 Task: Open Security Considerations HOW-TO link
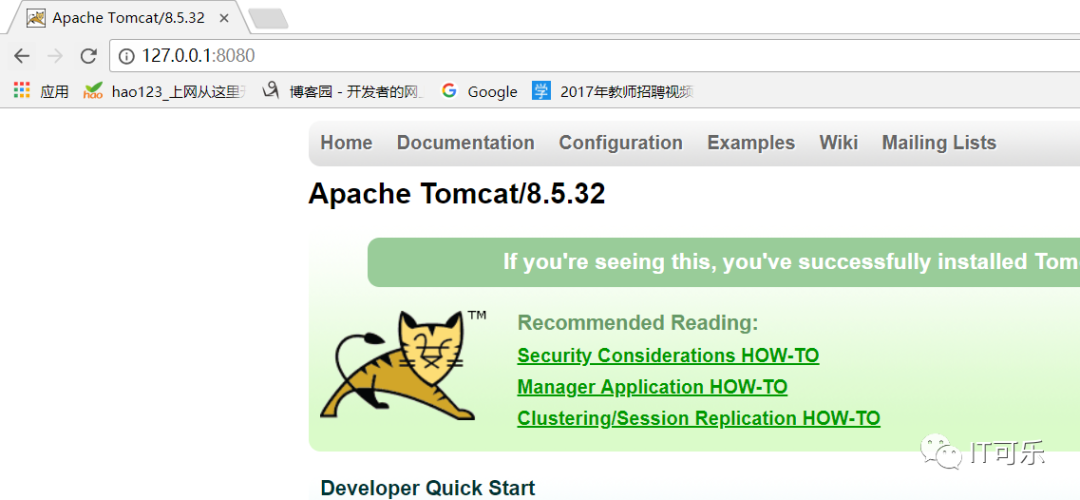coord(668,355)
